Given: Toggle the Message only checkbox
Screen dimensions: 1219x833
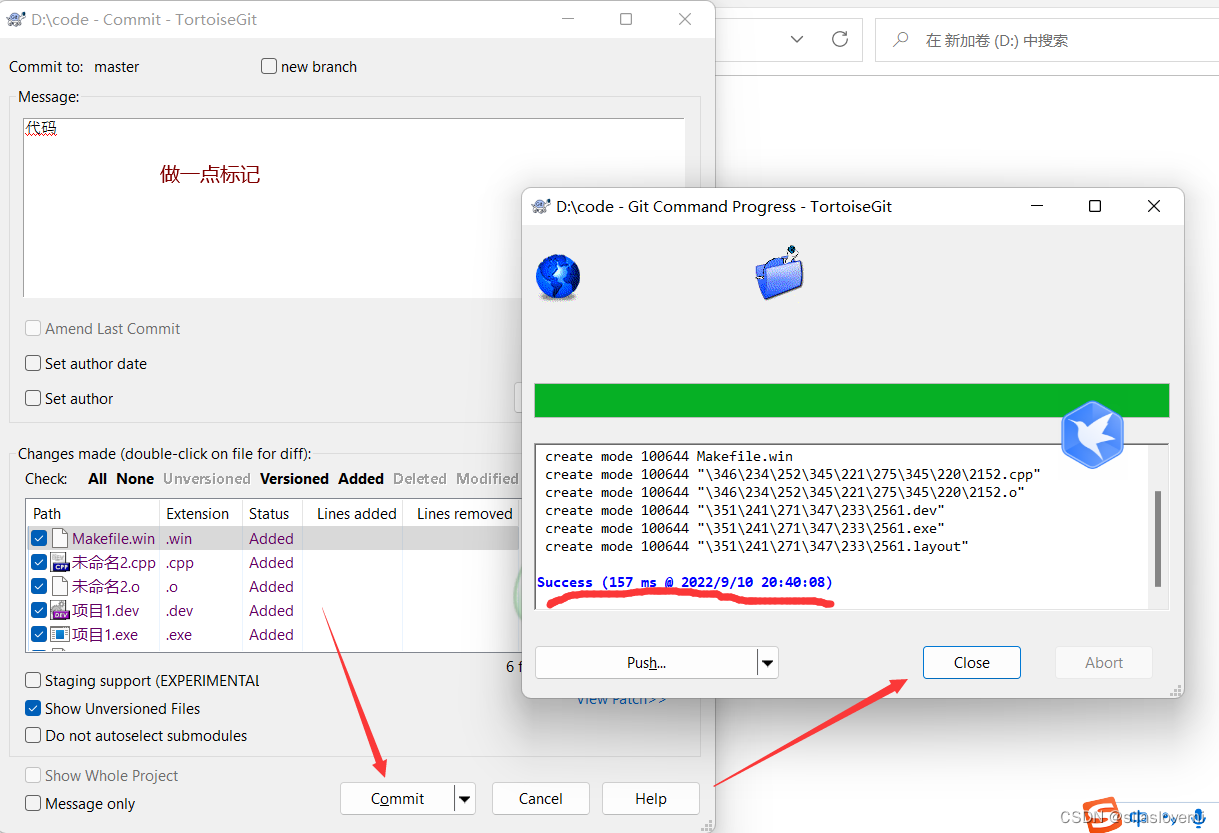Looking at the screenshot, I should [33, 803].
